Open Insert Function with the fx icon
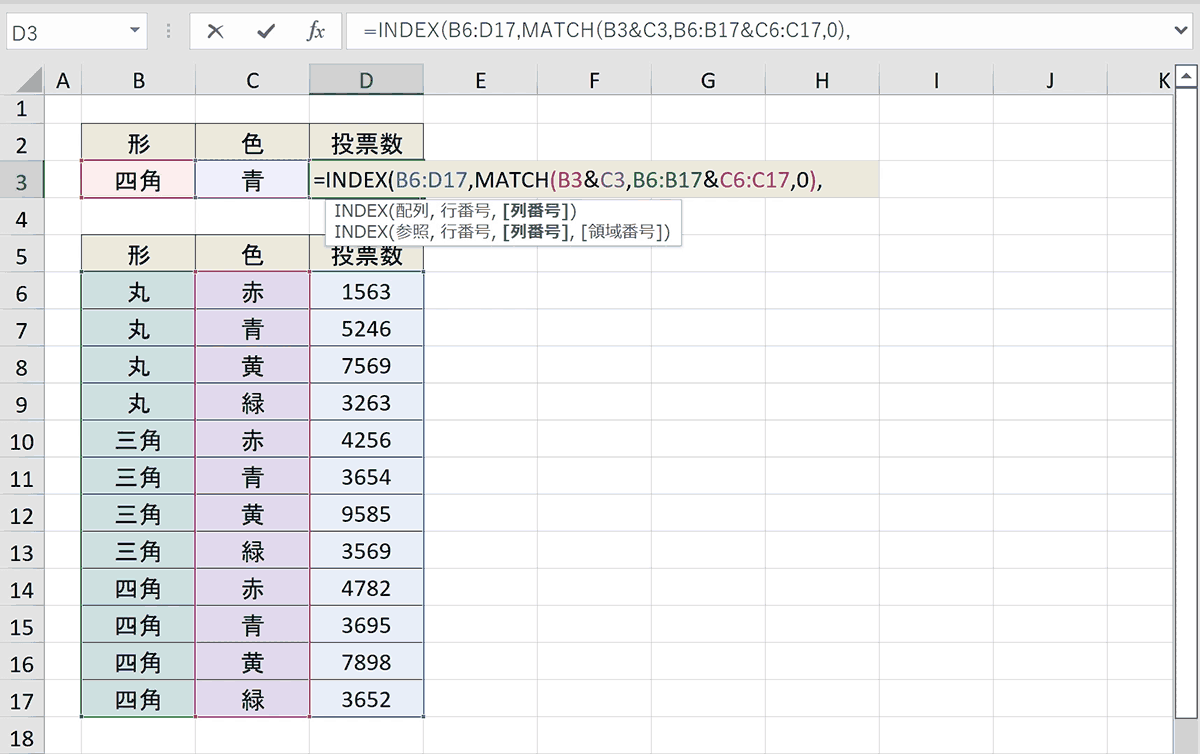 click(x=315, y=32)
